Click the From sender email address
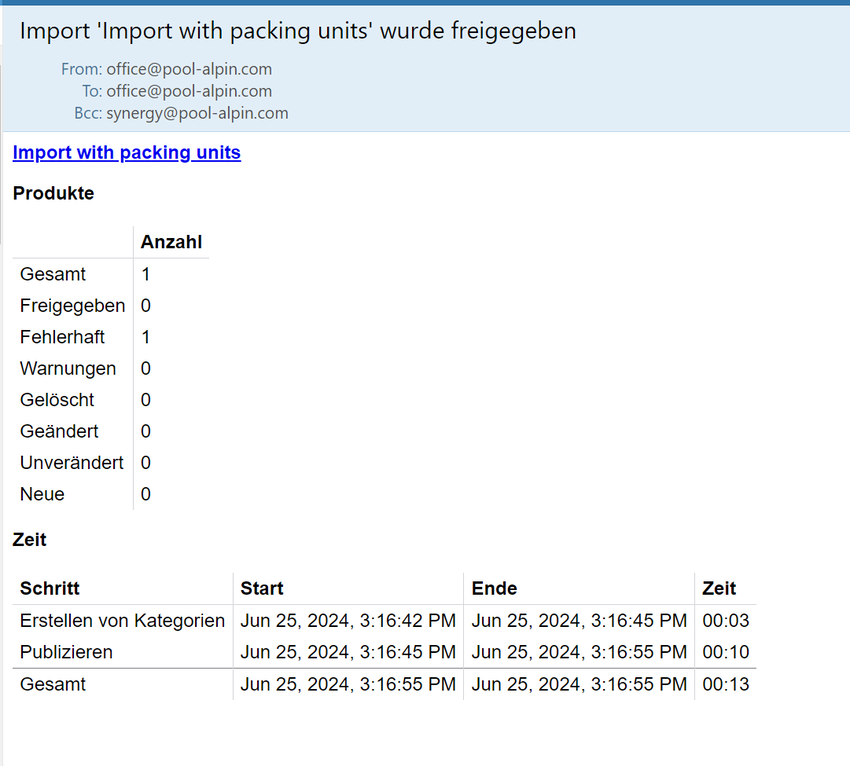Viewport: 850px width, 766px height. [189, 69]
